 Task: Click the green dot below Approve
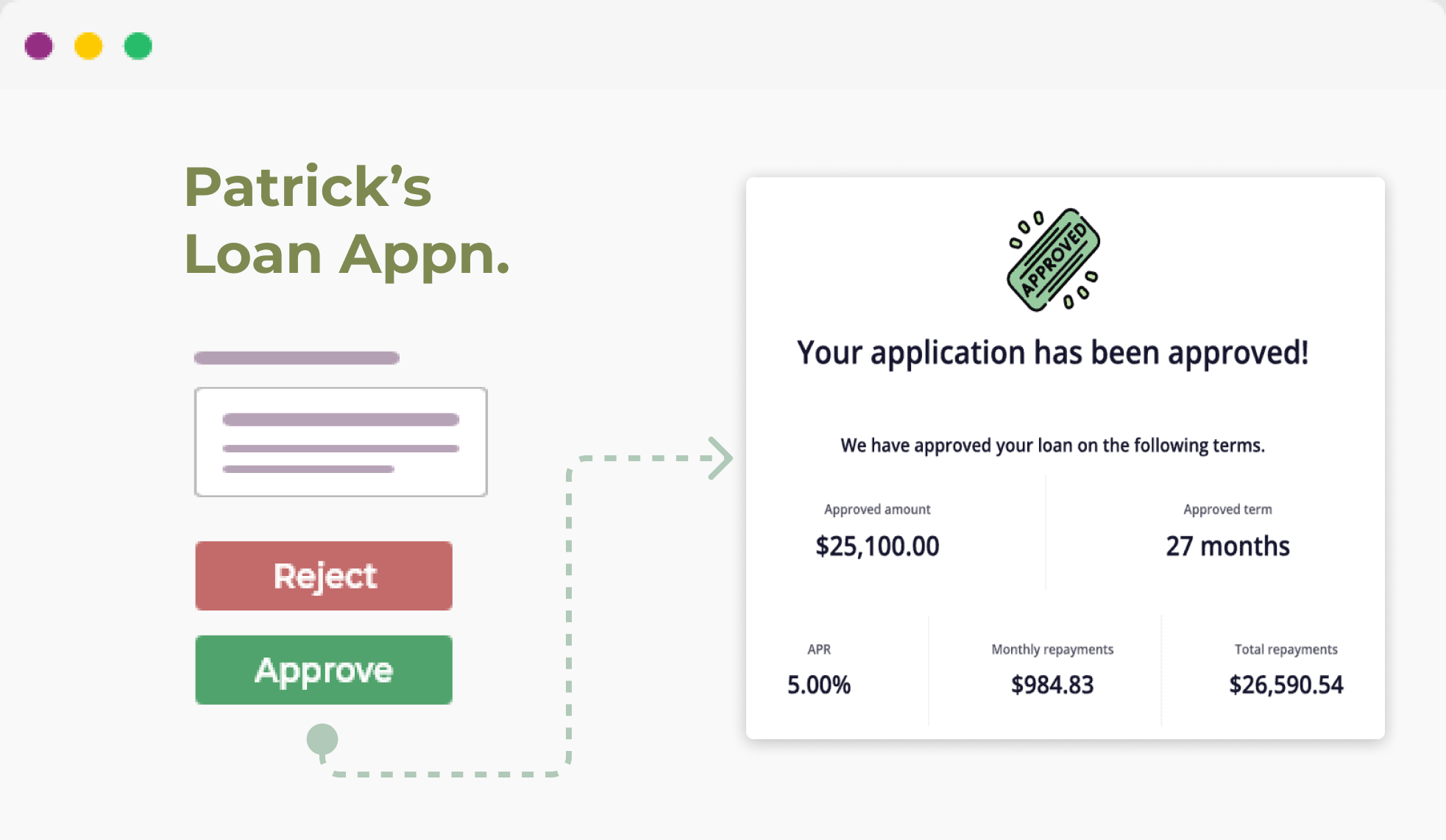click(322, 739)
